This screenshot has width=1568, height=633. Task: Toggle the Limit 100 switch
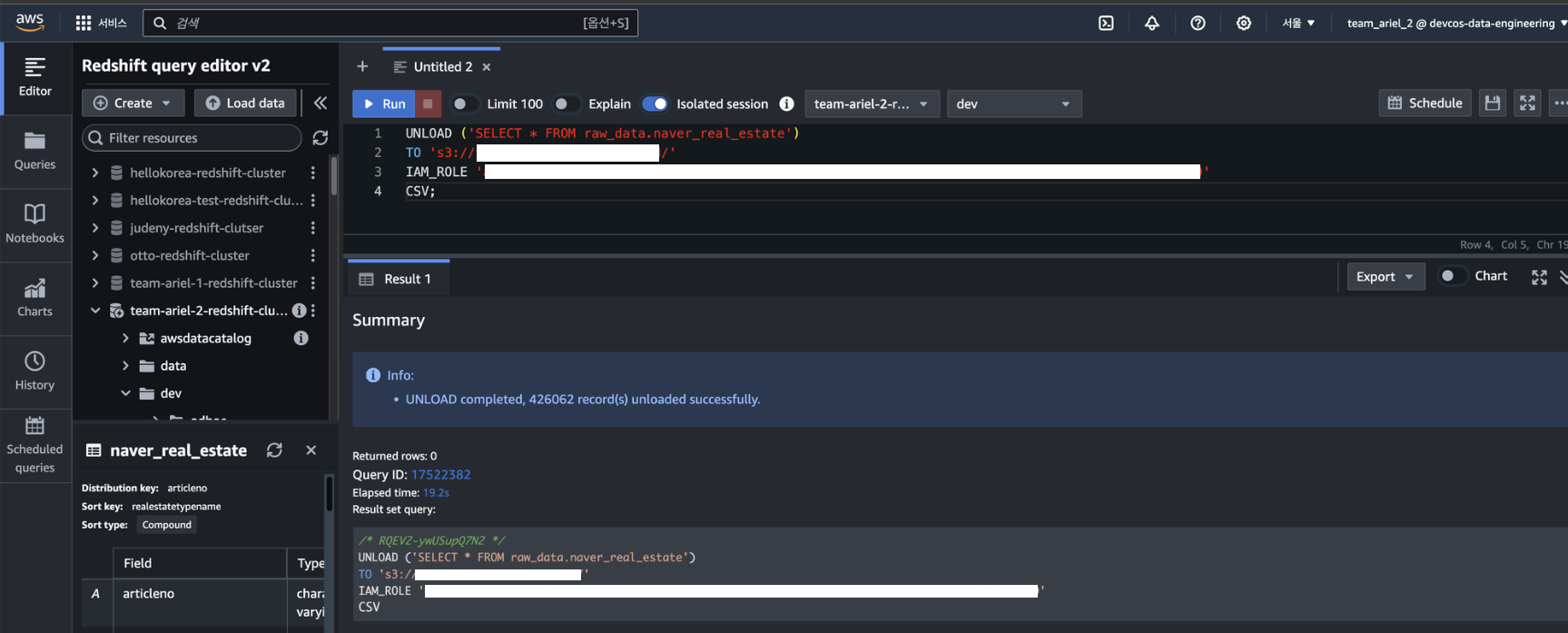pos(464,104)
